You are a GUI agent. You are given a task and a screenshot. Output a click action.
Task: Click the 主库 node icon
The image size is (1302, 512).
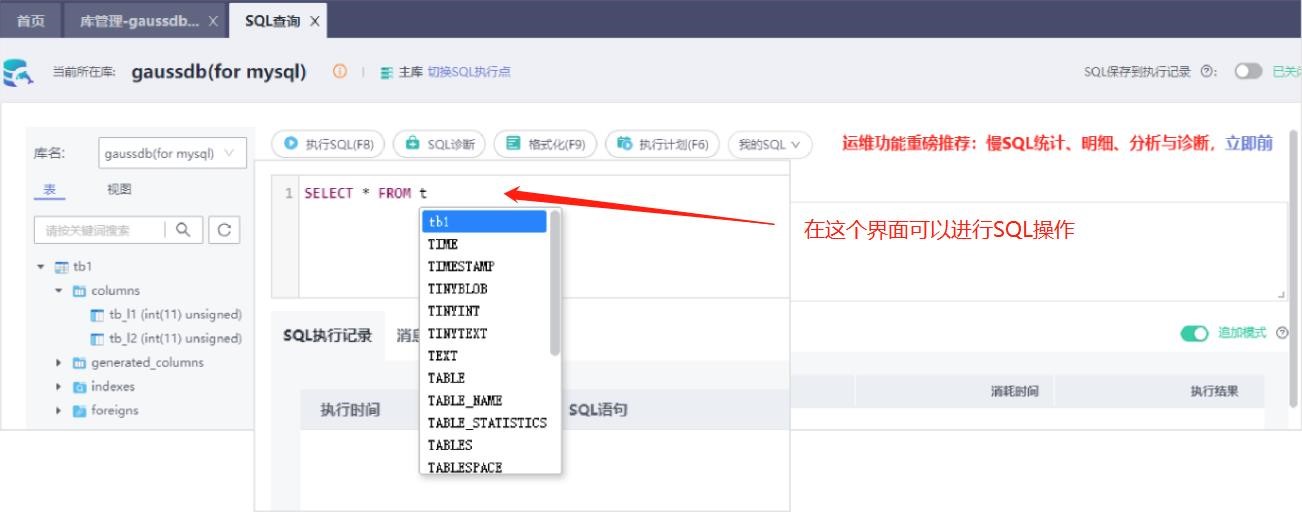coord(387,73)
